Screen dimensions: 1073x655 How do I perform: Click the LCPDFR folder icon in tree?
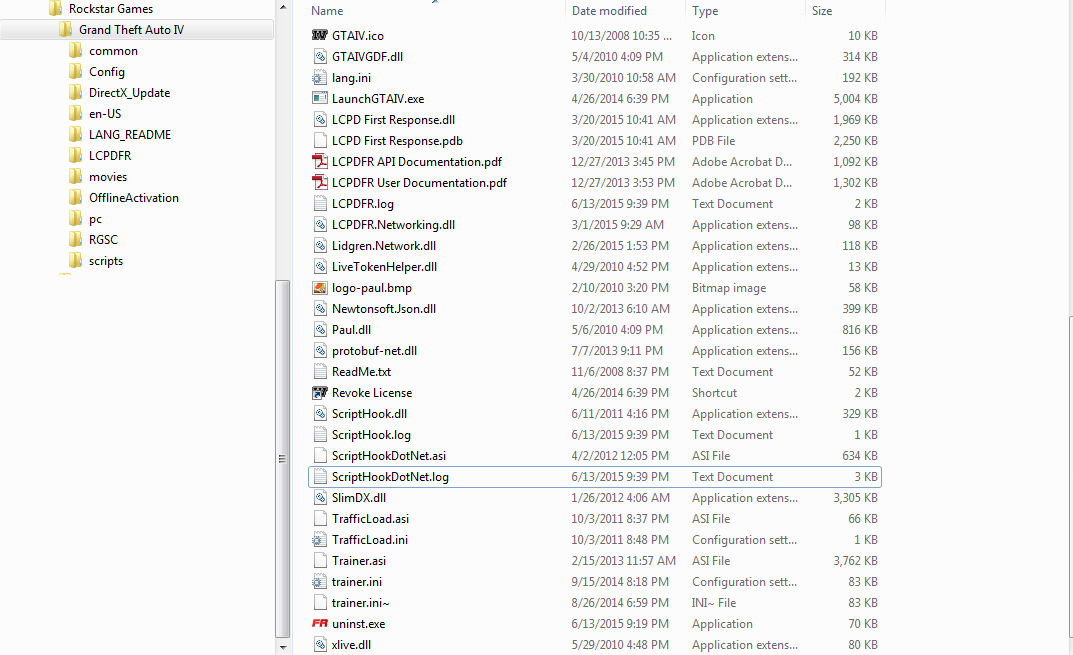pos(75,155)
